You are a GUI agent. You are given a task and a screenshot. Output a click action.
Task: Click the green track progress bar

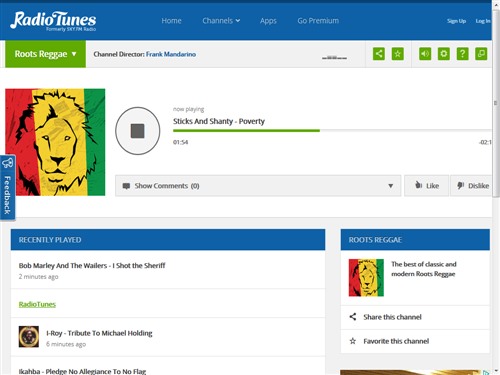[x=246, y=131]
